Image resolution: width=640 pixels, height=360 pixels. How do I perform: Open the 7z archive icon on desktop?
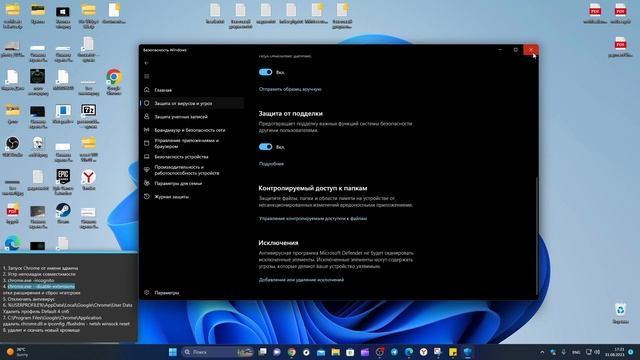coord(89,116)
